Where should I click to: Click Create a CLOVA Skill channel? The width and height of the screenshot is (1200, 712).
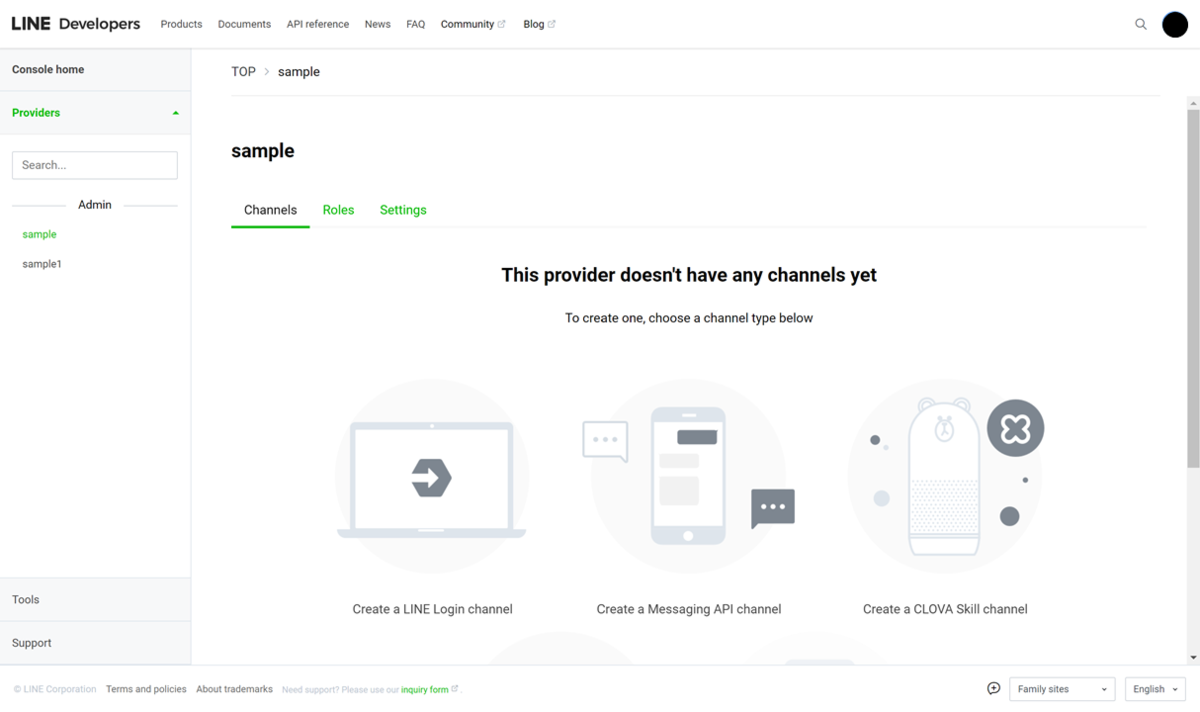click(x=945, y=609)
